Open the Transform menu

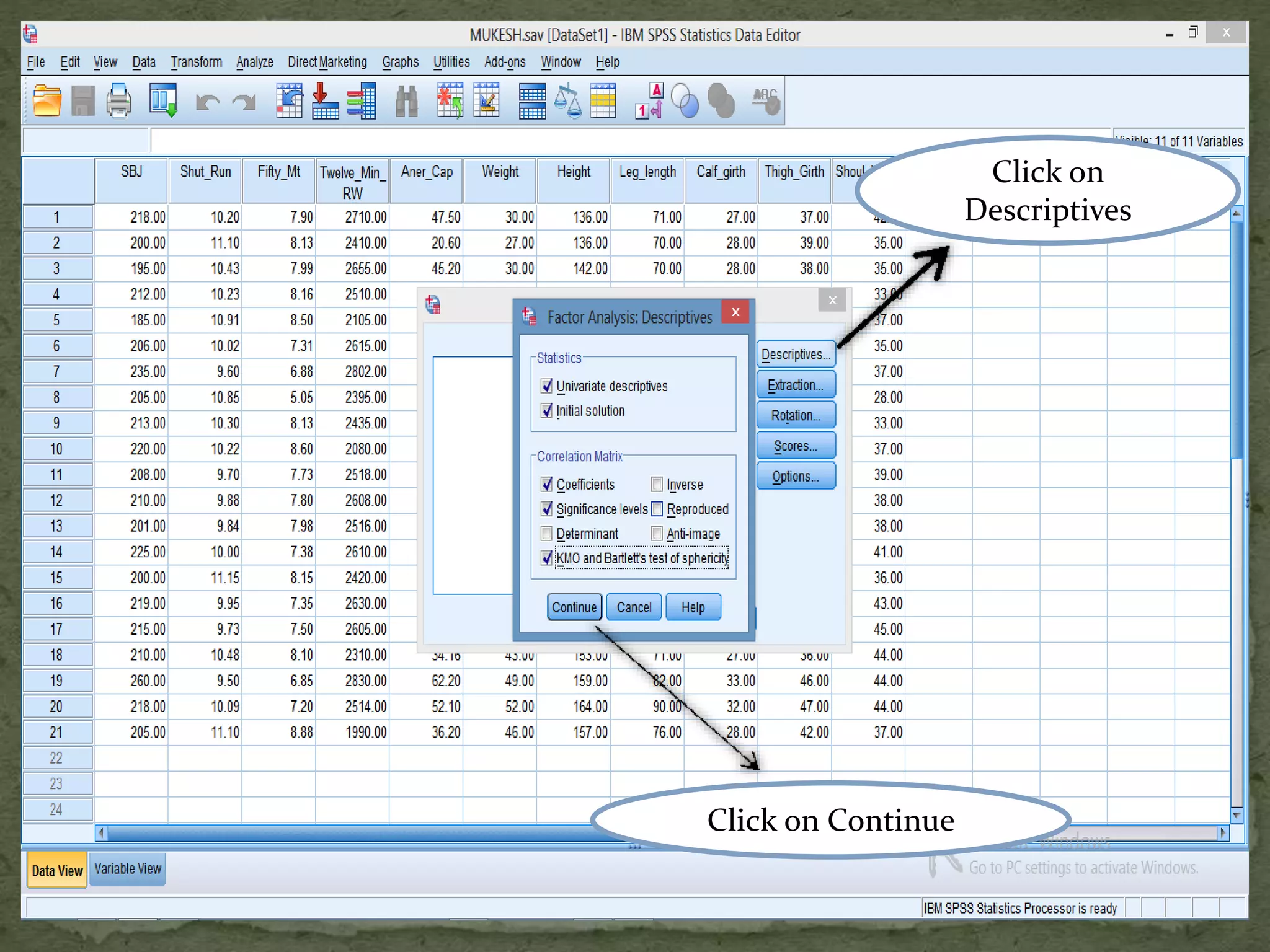tap(197, 62)
